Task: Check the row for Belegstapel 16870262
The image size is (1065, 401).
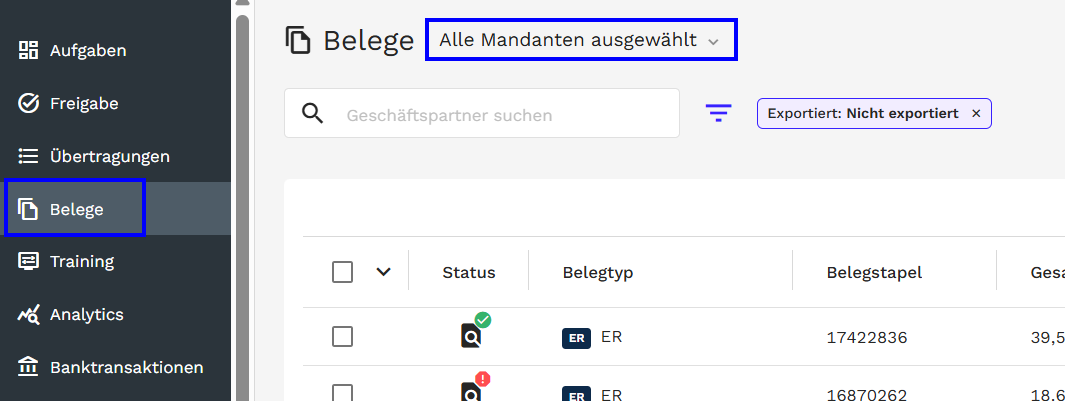Action: pyautogui.click(x=343, y=393)
